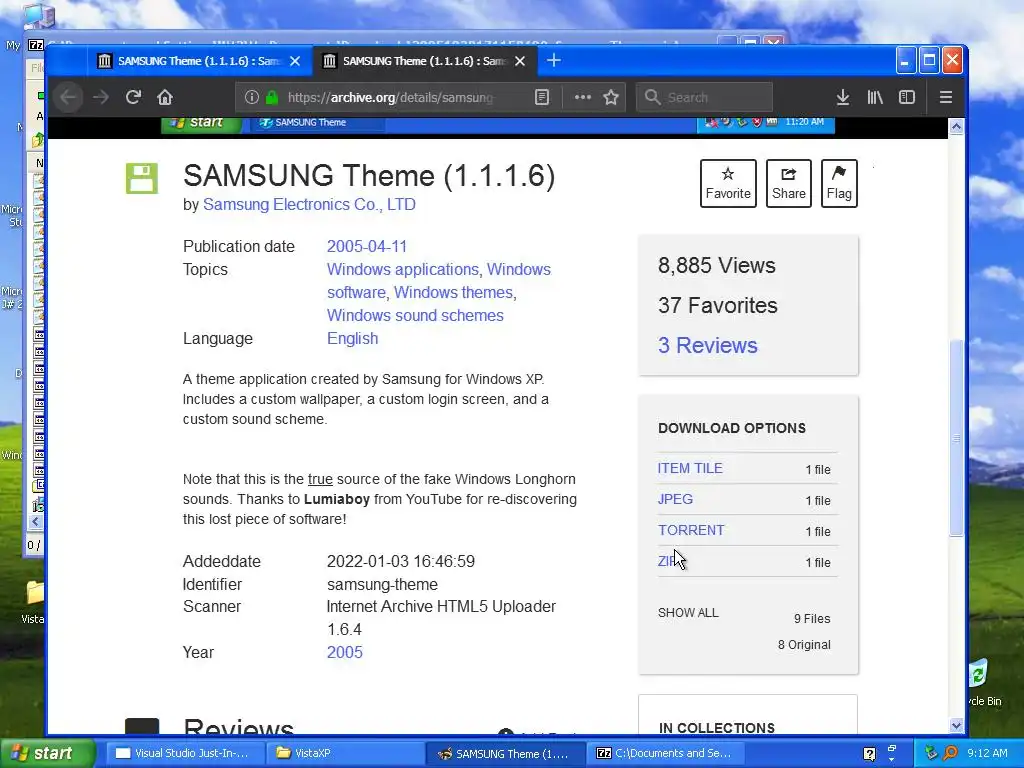1024x768 pixels.
Task: Click the green padlock security icon
Action: pyautogui.click(x=272, y=97)
